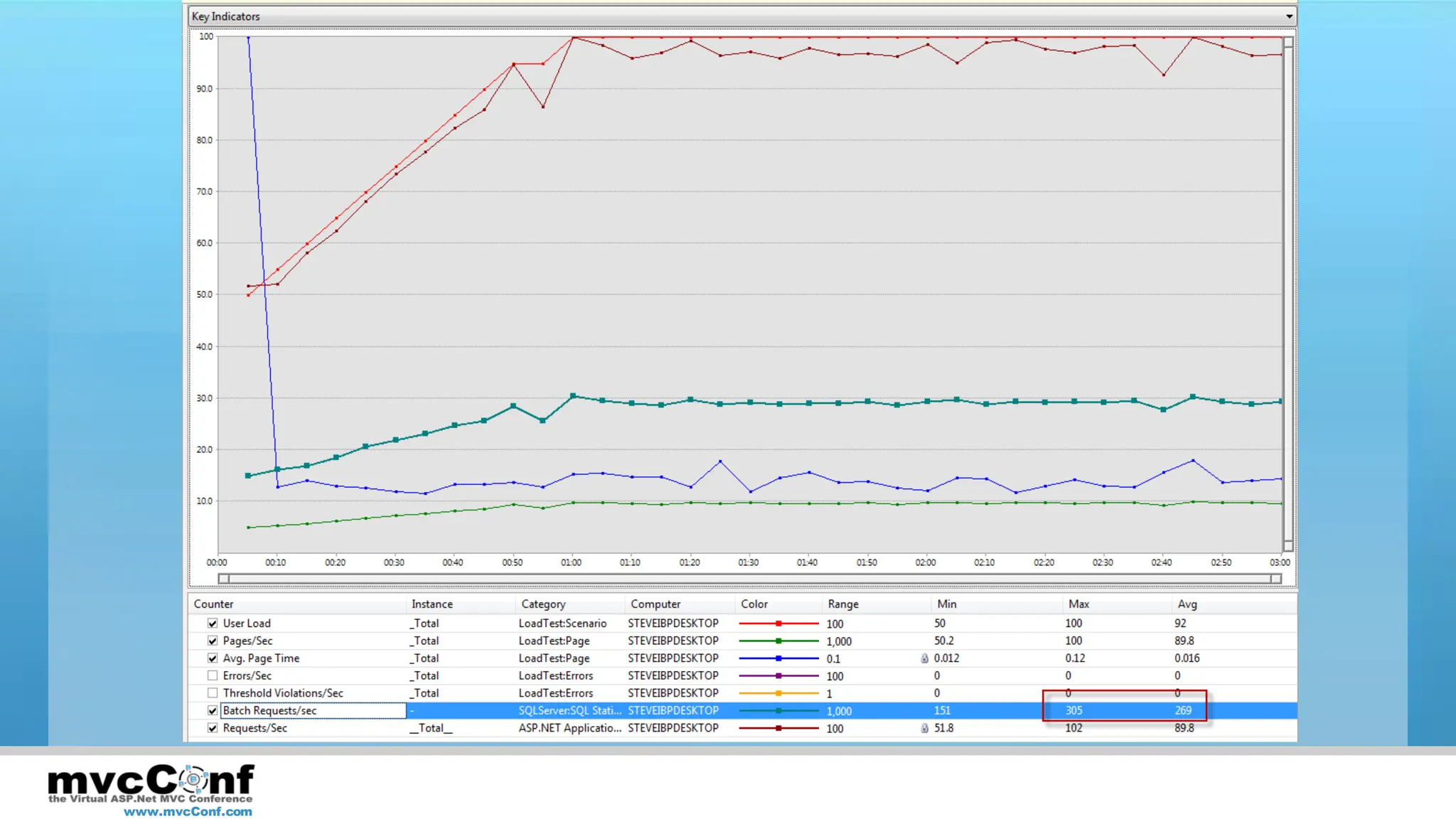Click the blue Avg. Page Time color line
Image resolution: width=1456 pixels, height=819 pixels.
(778, 659)
